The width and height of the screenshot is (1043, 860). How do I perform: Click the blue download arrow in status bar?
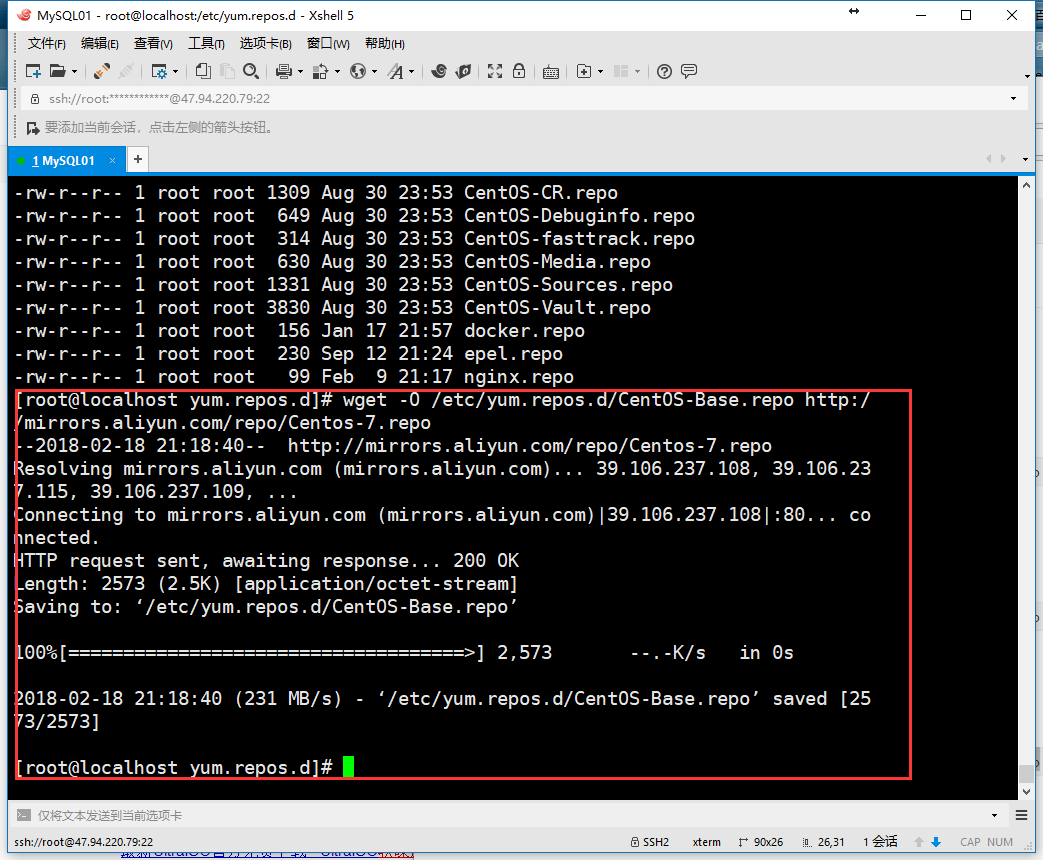pyautogui.click(x=936, y=842)
